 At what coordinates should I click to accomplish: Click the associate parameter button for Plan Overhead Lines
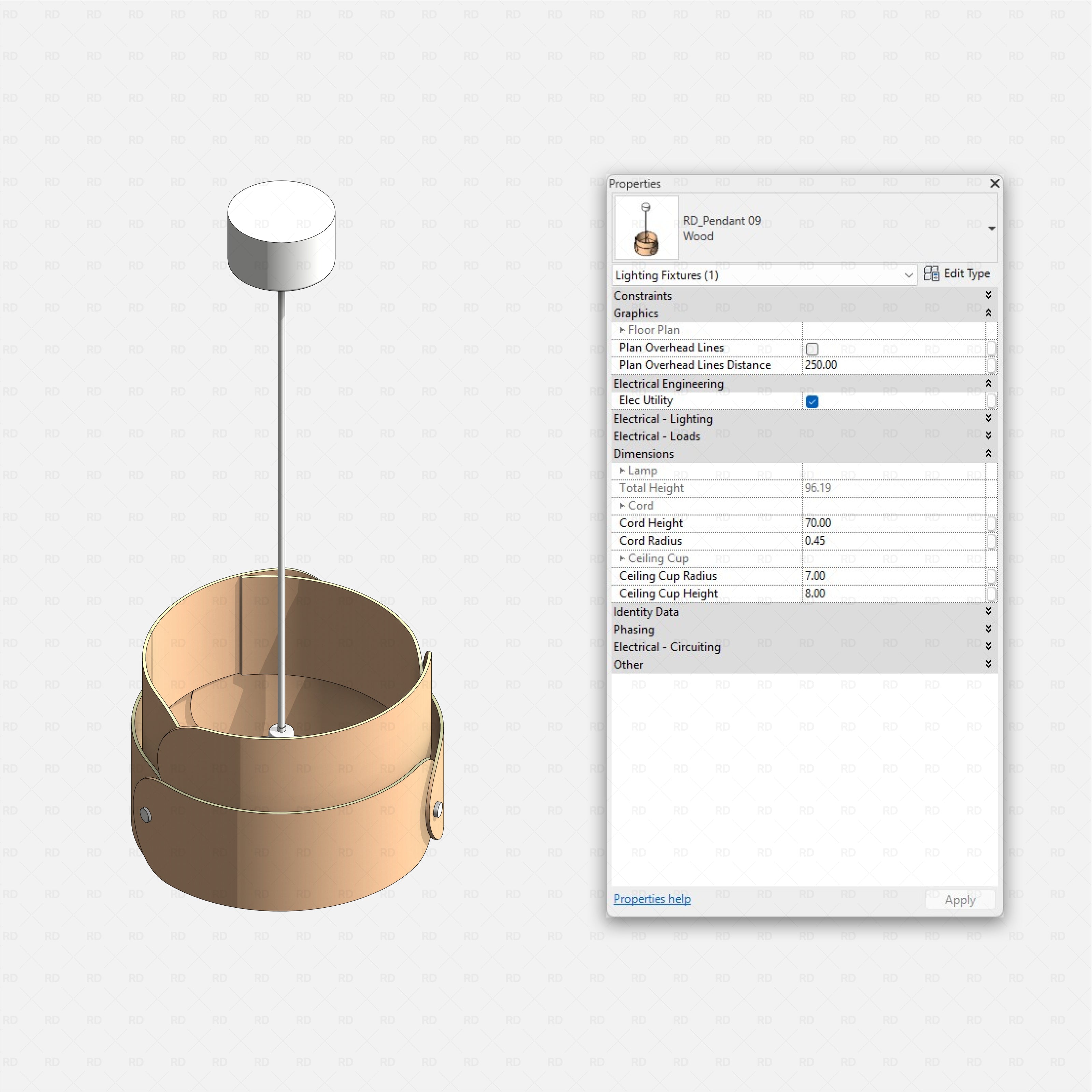[x=991, y=348]
